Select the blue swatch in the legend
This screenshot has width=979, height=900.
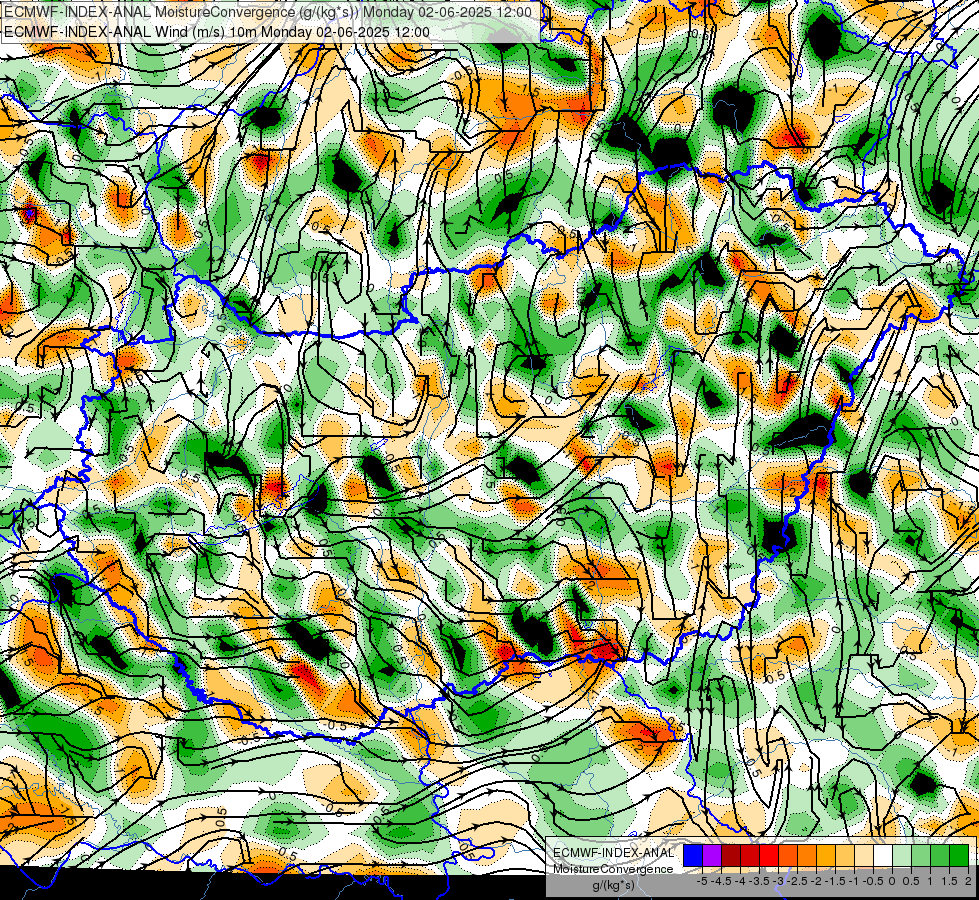pos(693,855)
